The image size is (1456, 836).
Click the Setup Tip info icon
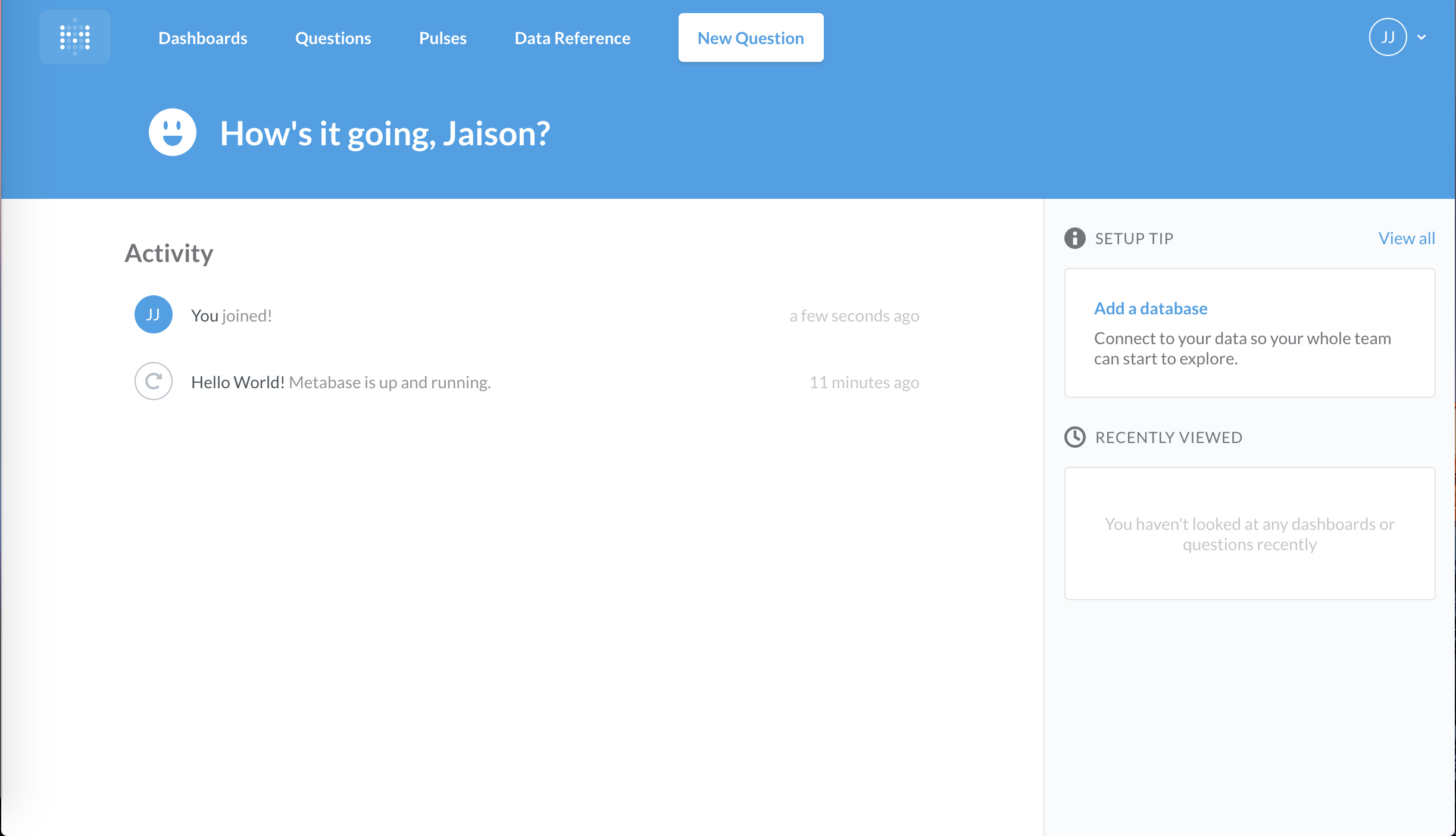[1074, 238]
